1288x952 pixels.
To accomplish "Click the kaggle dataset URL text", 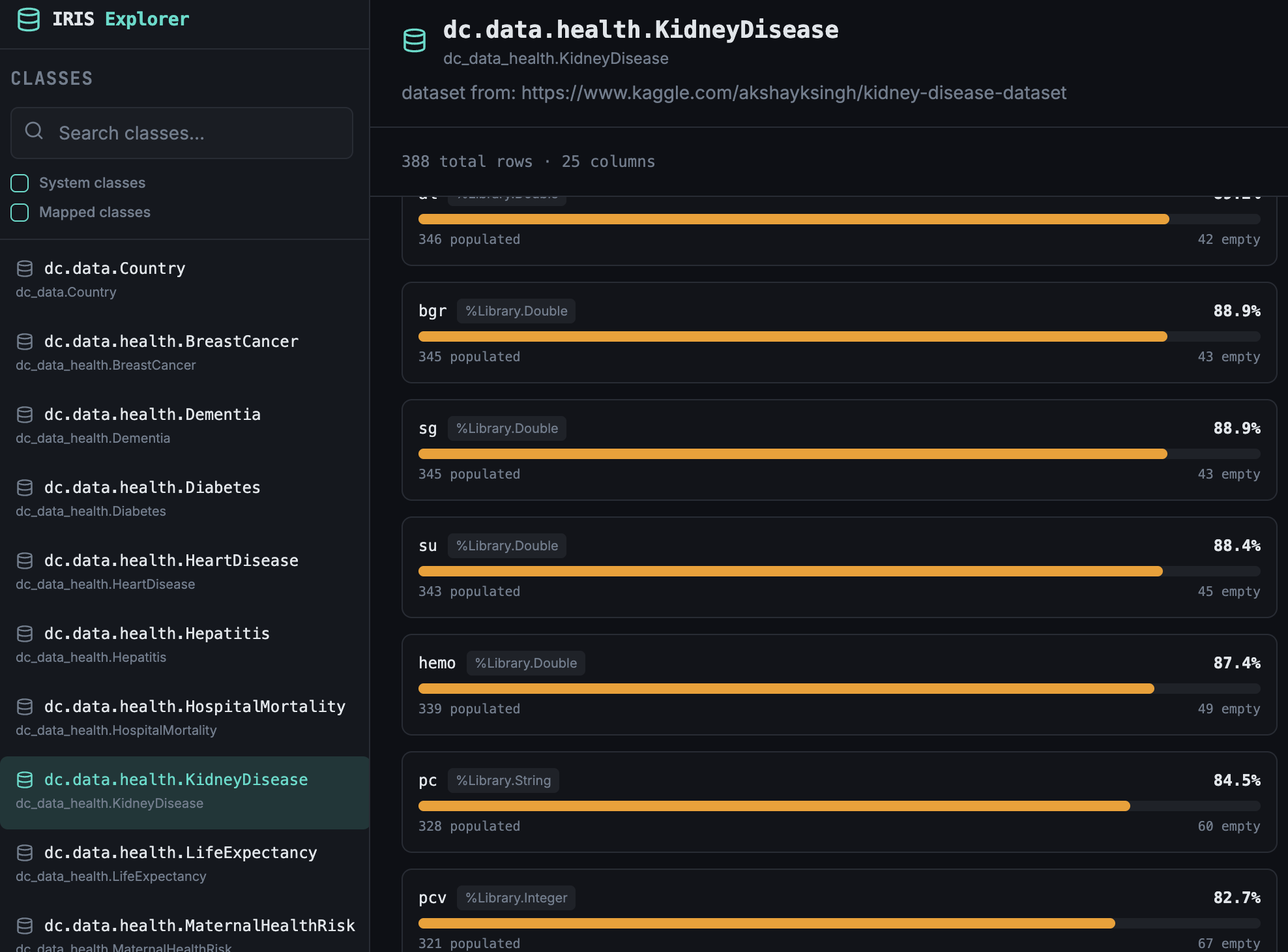I will point(793,93).
